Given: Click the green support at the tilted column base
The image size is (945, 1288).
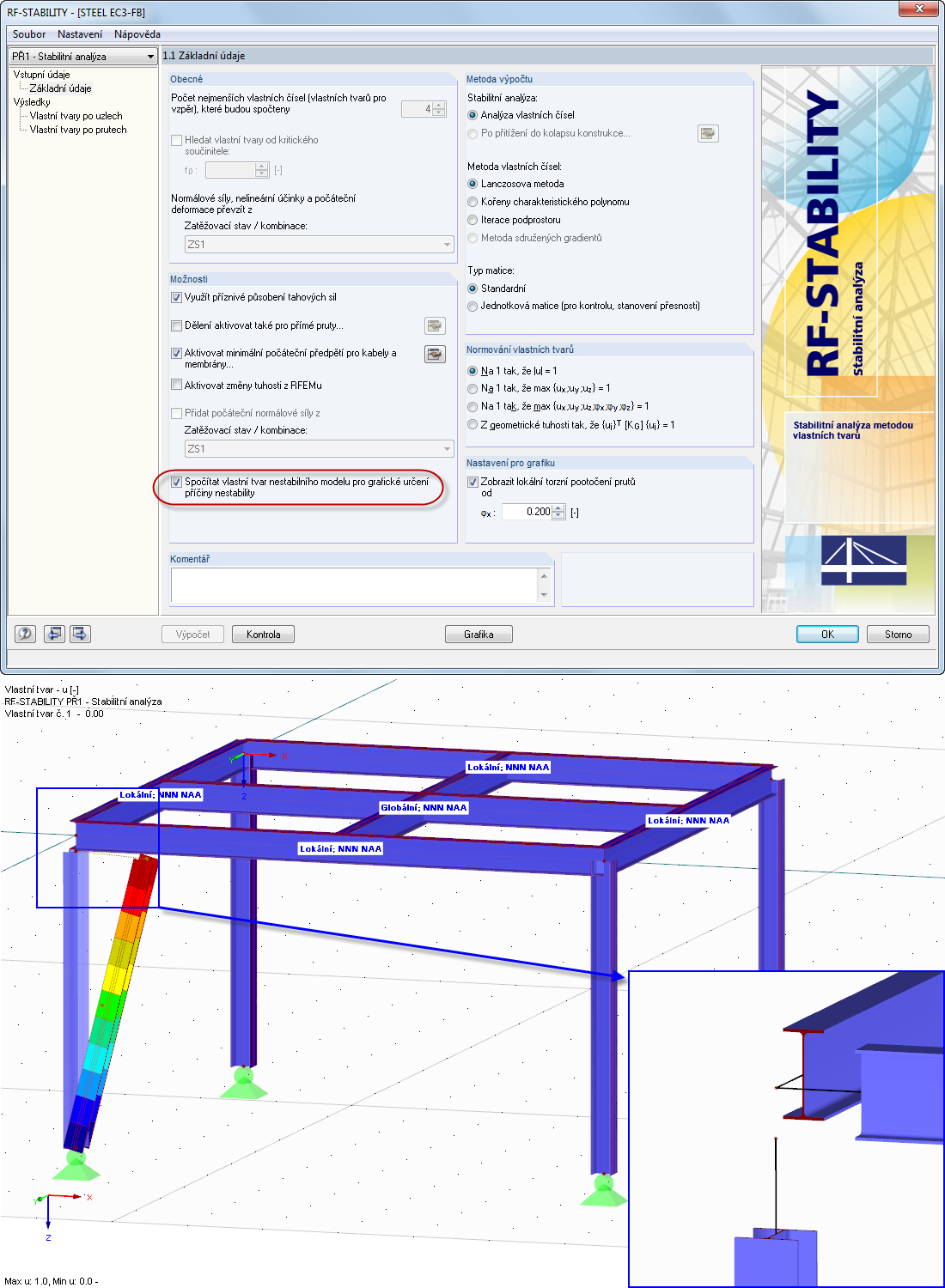Looking at the screenshot, I should [x=75, y=1164].
